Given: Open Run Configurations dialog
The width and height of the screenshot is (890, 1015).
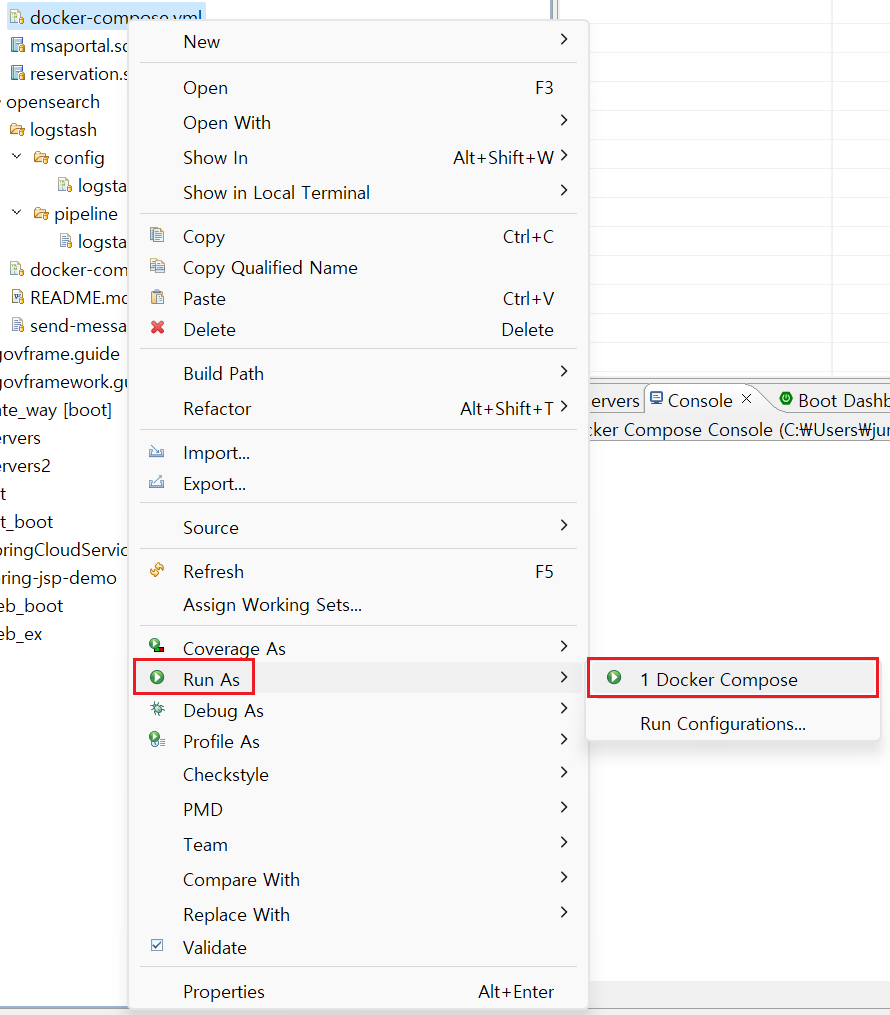Looking at the screenshot, I should [x=722, y=724].
